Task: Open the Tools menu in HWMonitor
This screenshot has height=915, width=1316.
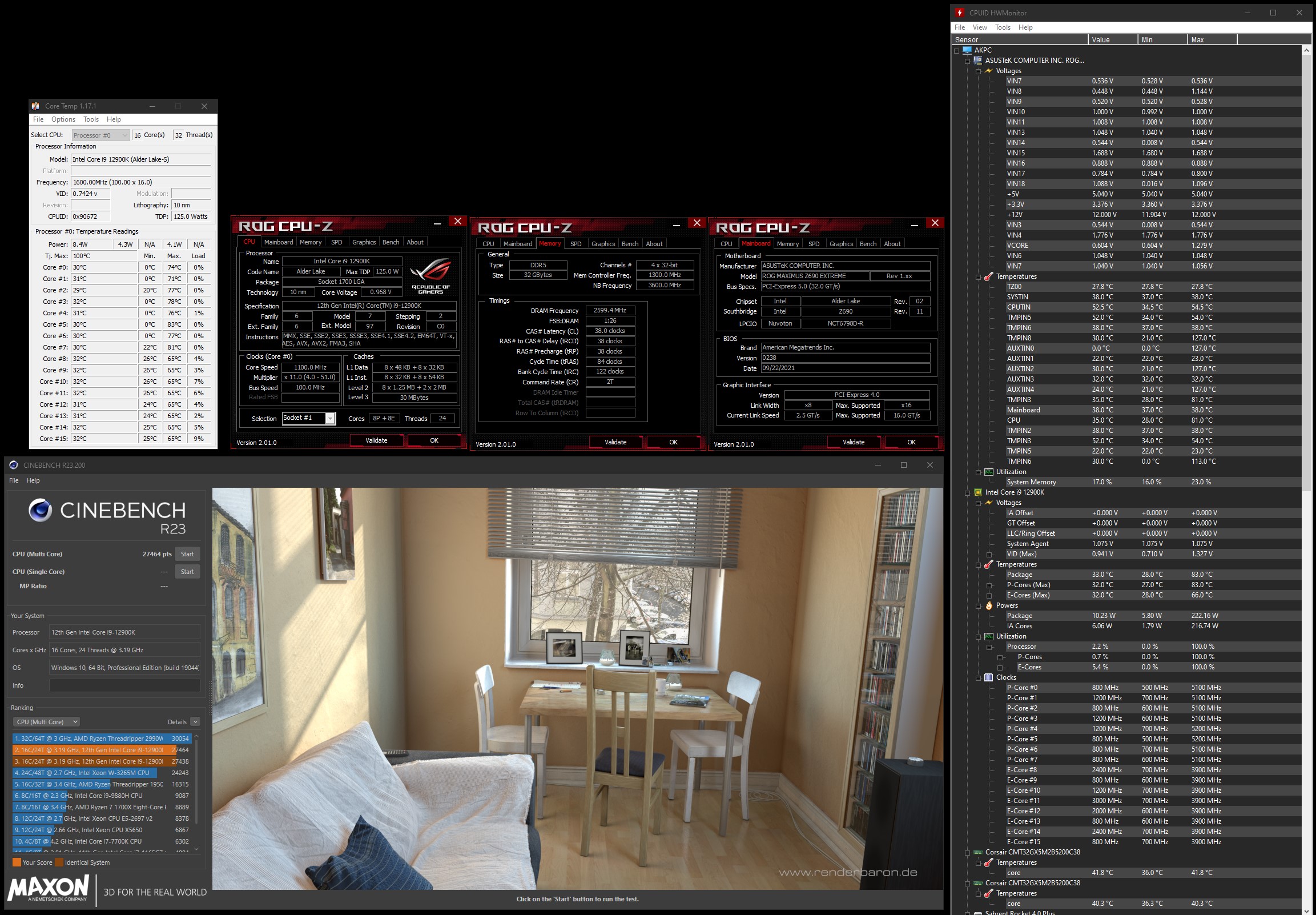Action: (1003, 27)
